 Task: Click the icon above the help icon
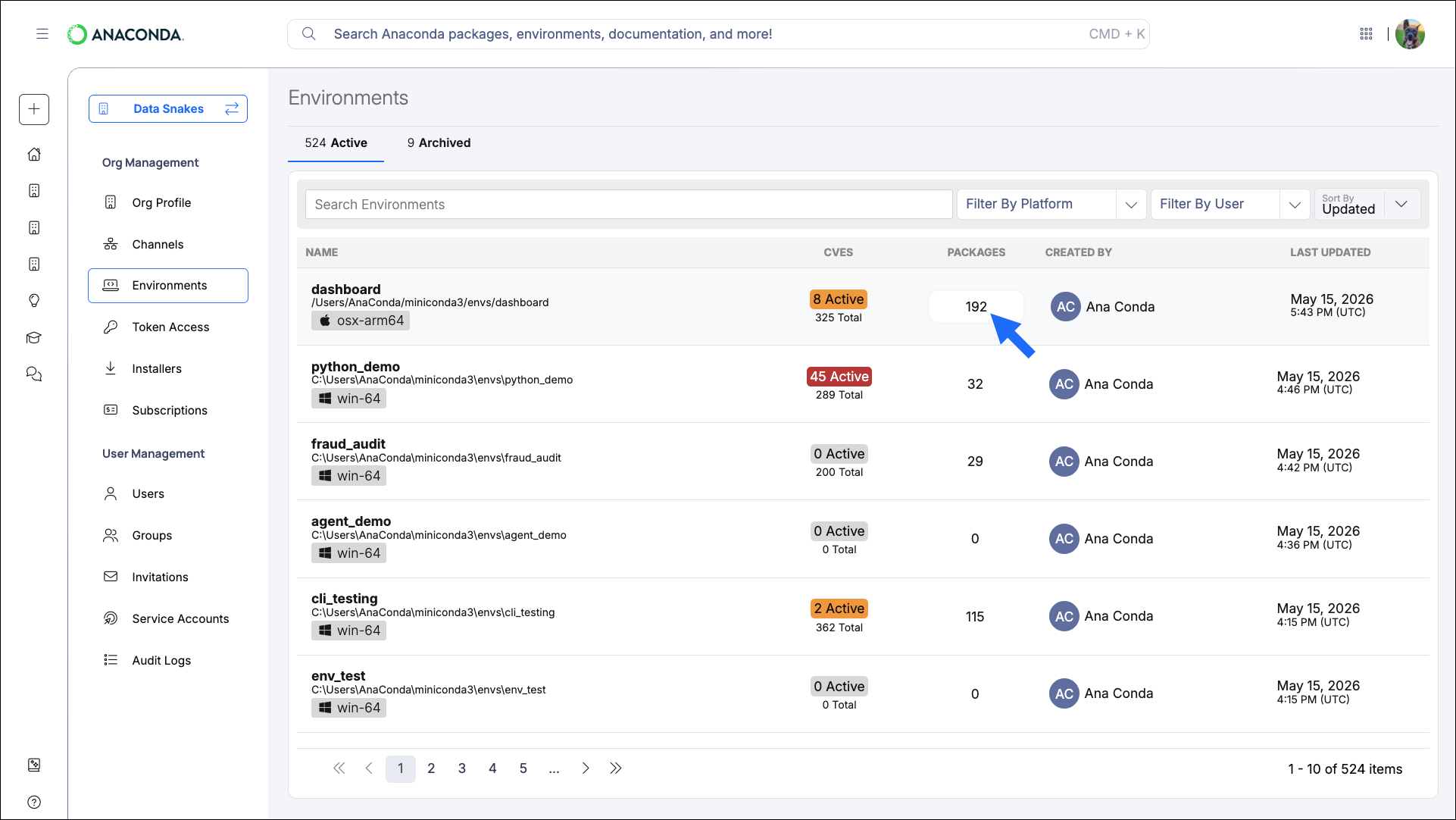coord(34,765)
